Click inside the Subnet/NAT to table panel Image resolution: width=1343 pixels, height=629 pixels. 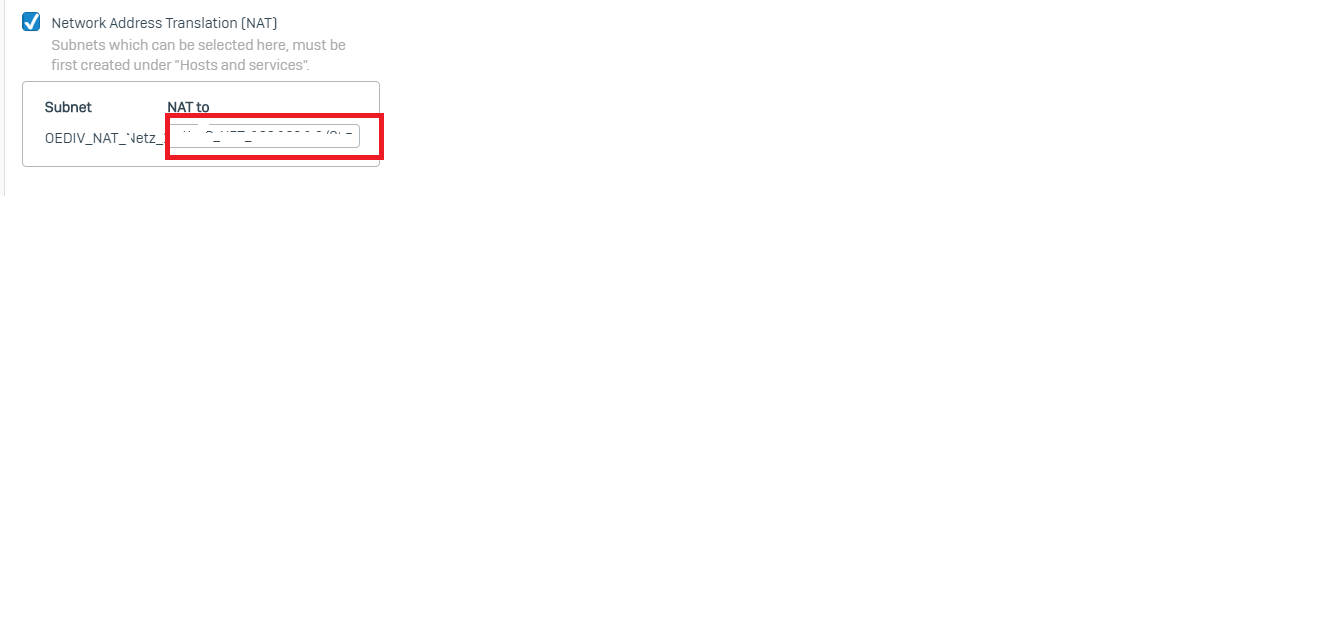click(x=201, y=124)
